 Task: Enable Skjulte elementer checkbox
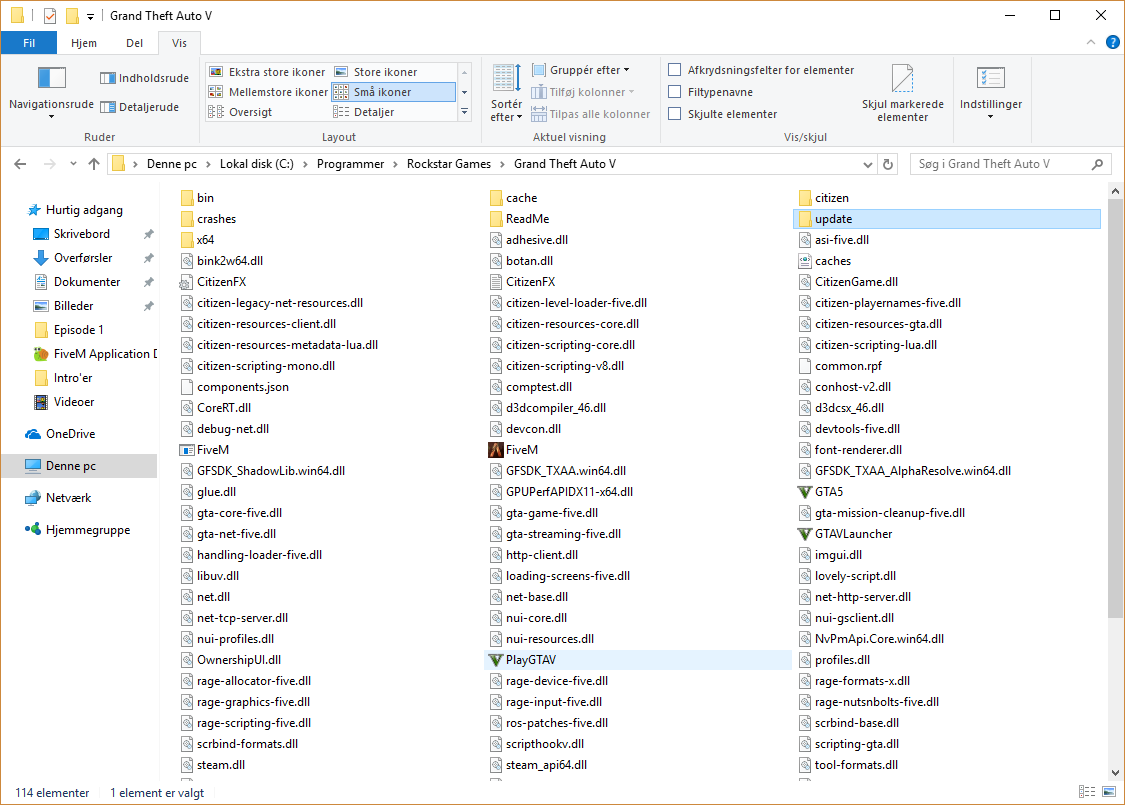(674, 113)
